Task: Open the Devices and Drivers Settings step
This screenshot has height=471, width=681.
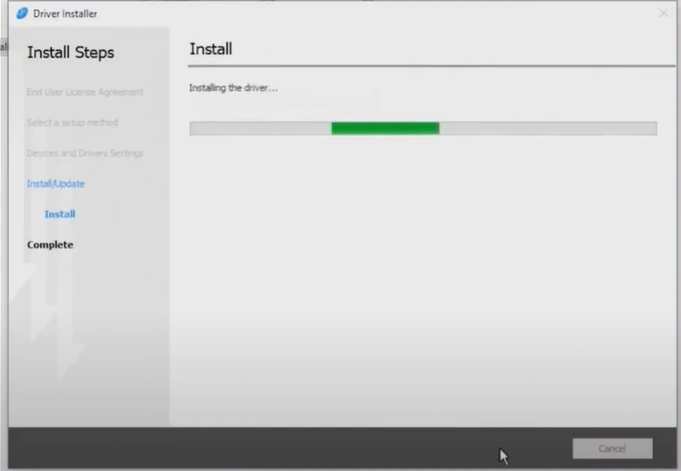Action: coord(85,153)
